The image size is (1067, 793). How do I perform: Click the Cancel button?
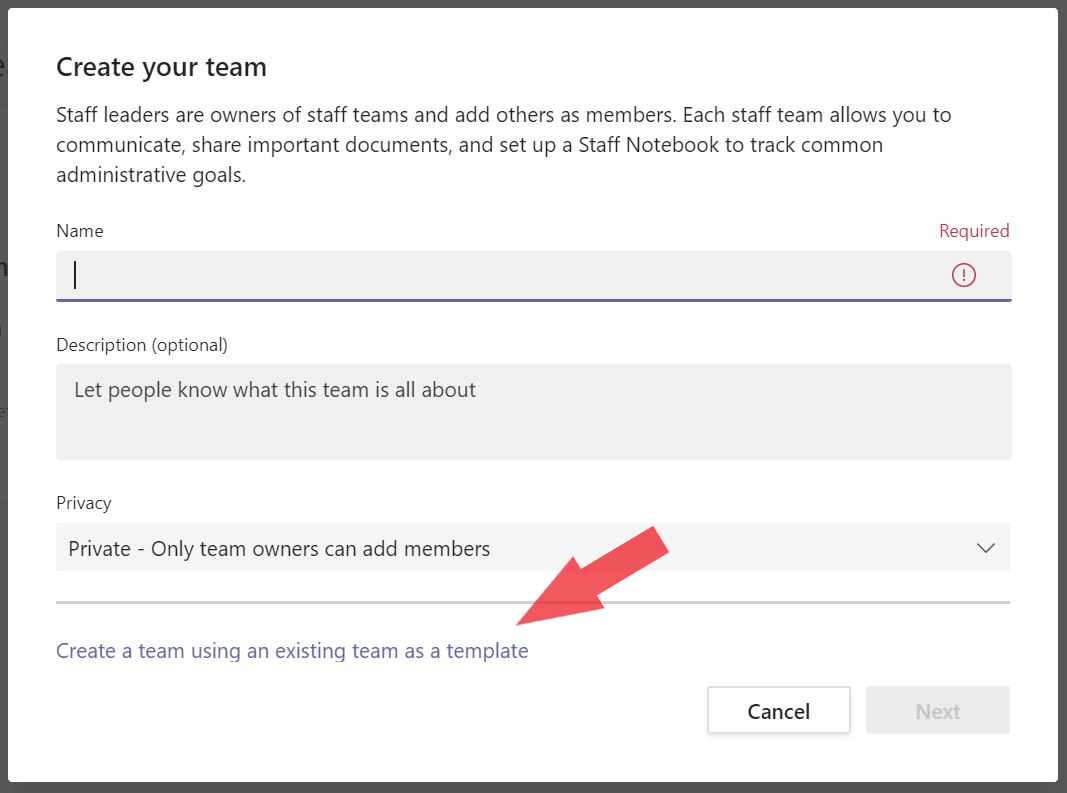(778, 710)
